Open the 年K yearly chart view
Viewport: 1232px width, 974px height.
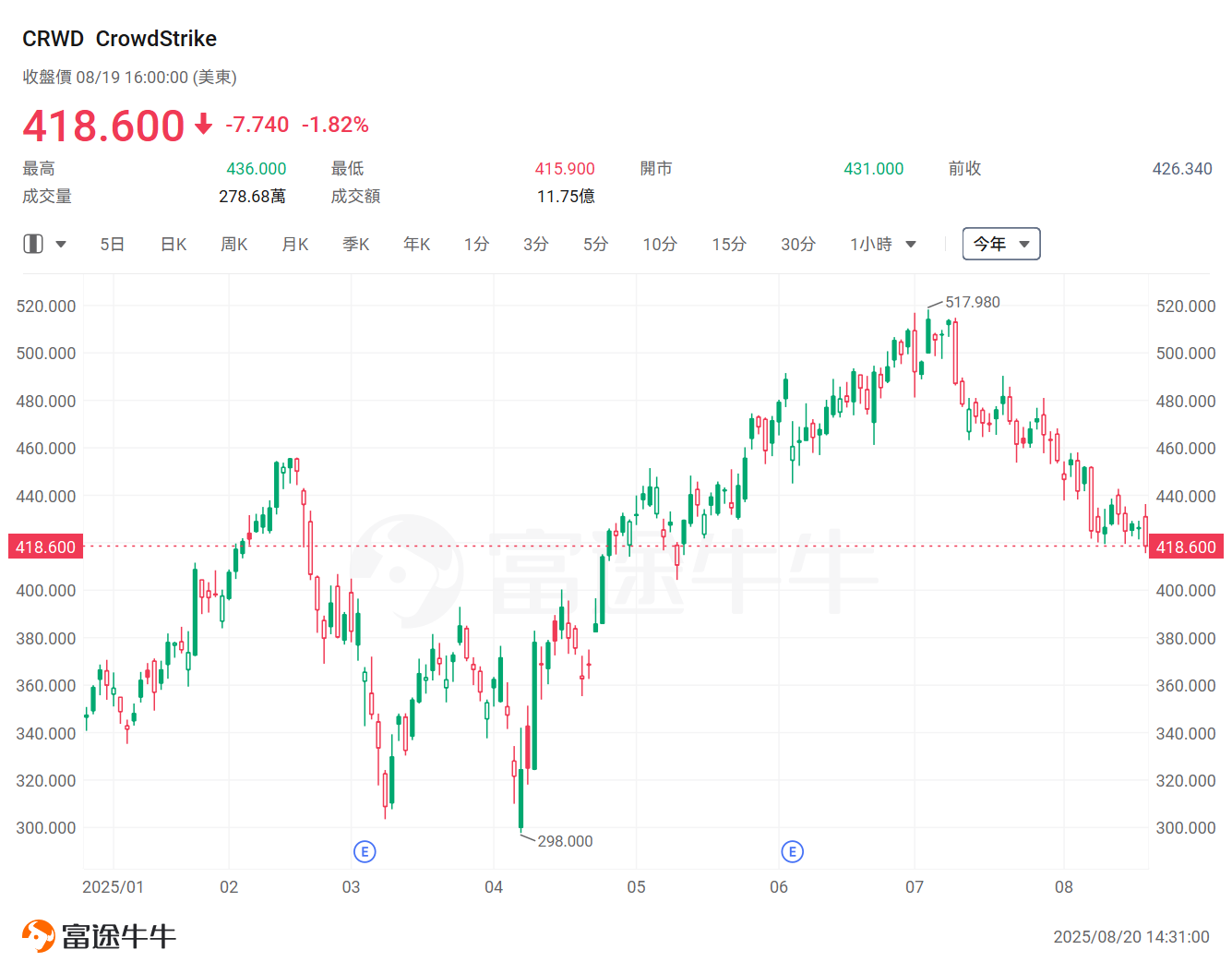(x=416, y=244)
